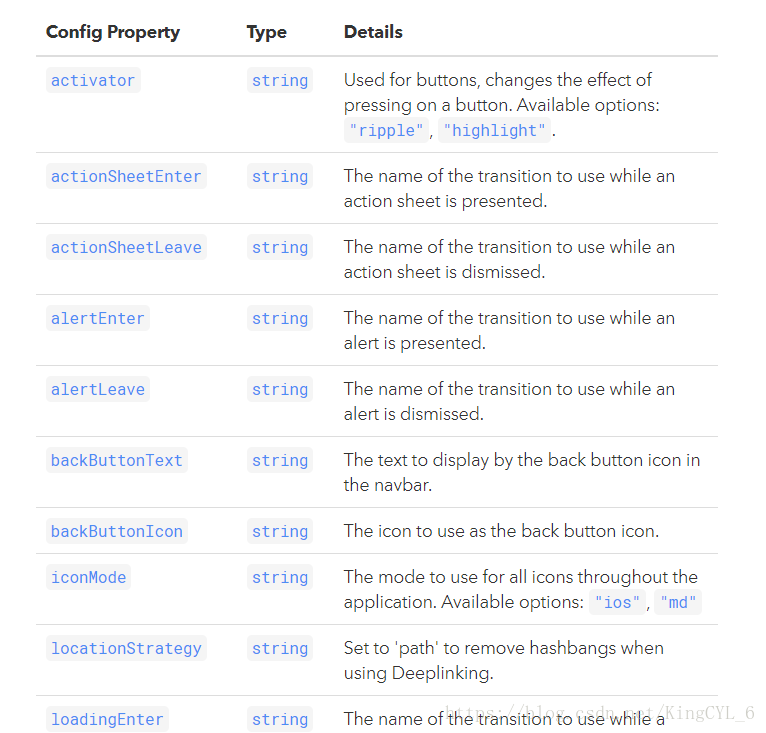766x733 pixels.
Task: Click the activator config property
Action: click(93, 80)
